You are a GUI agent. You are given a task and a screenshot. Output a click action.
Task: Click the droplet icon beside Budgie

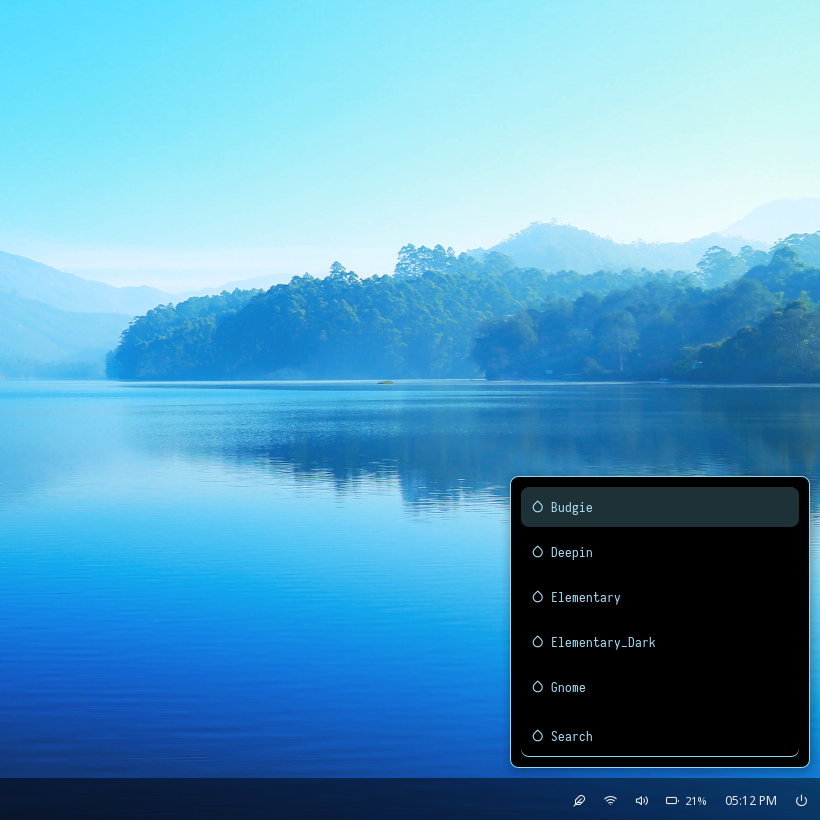(x=538, y=506)
